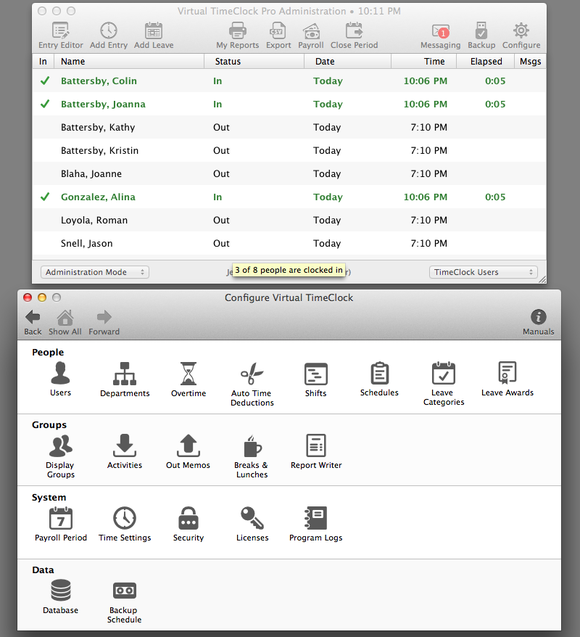Open the Out Memos icon
The width and height of the screenshot is (580, 637).
pos(188,446)
